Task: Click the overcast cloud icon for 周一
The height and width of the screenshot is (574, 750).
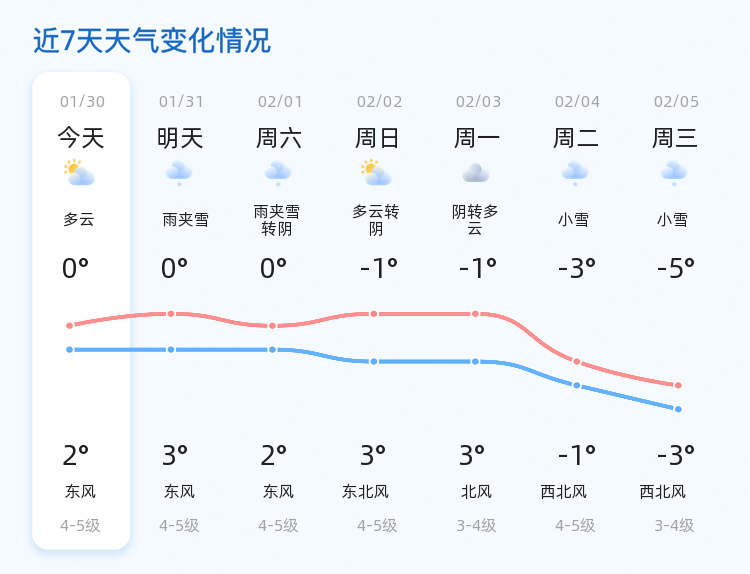Action: click(476, 173)
